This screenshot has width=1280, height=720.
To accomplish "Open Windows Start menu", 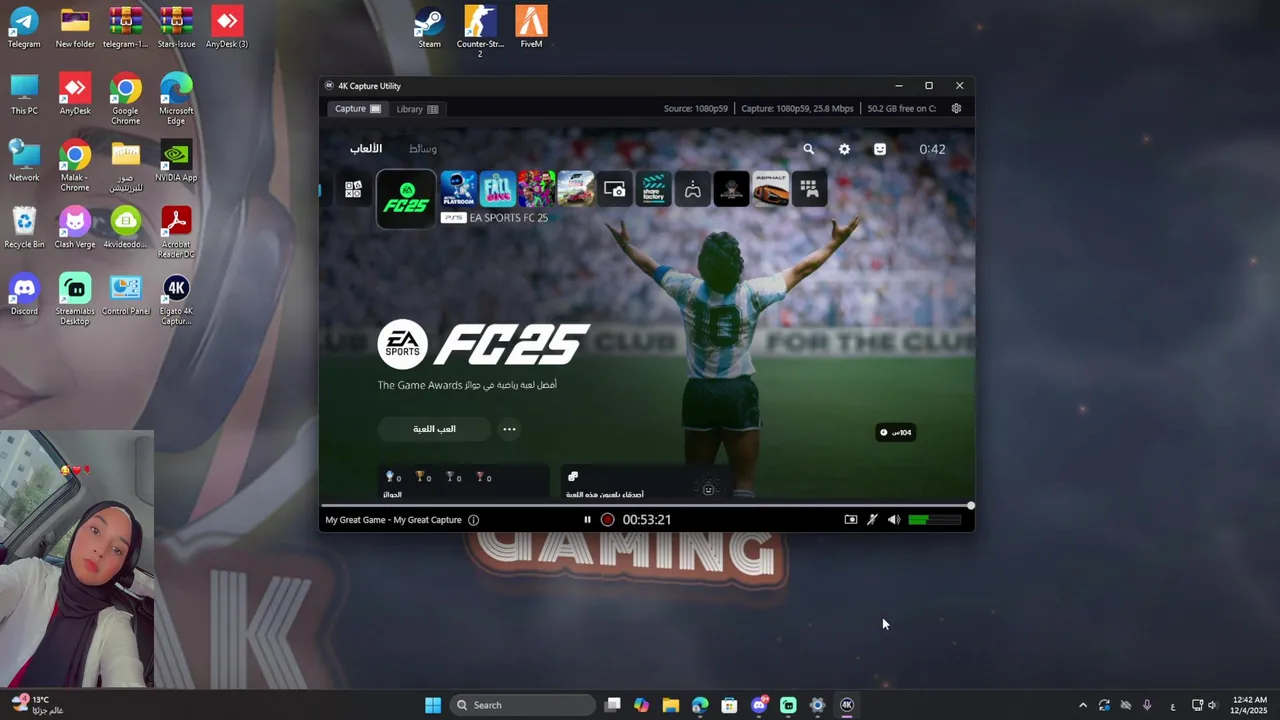I will pyautogui.click(x=433, y=705).
